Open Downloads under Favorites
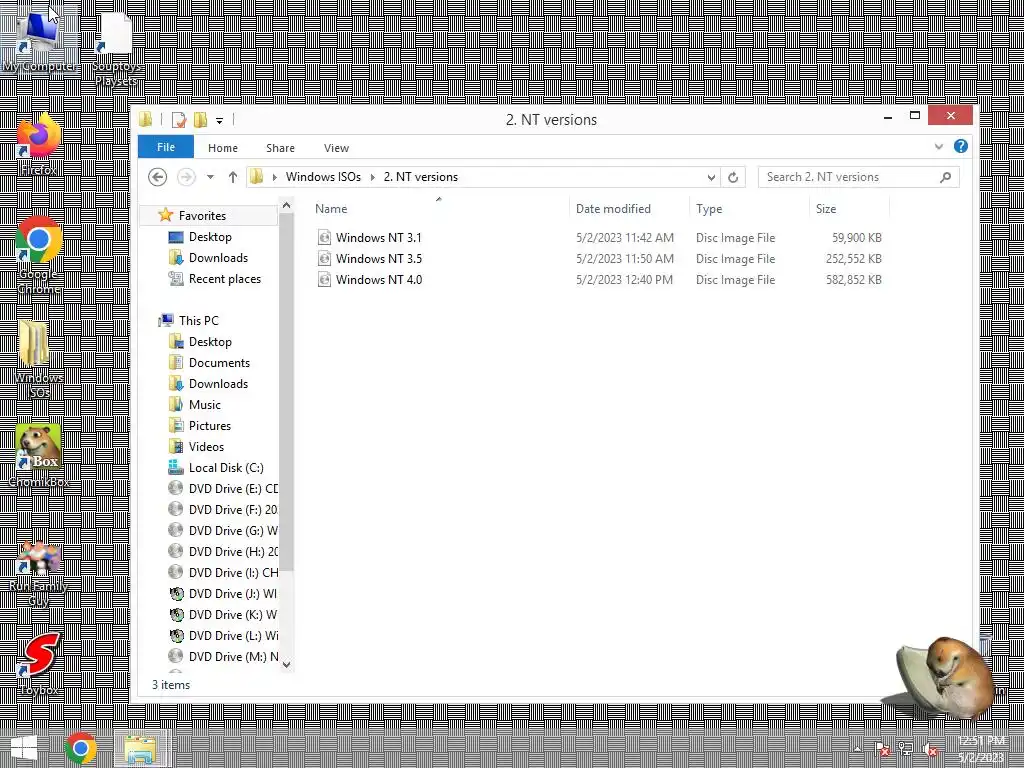This screenshot has height=768, width=1024. point(218,257)
